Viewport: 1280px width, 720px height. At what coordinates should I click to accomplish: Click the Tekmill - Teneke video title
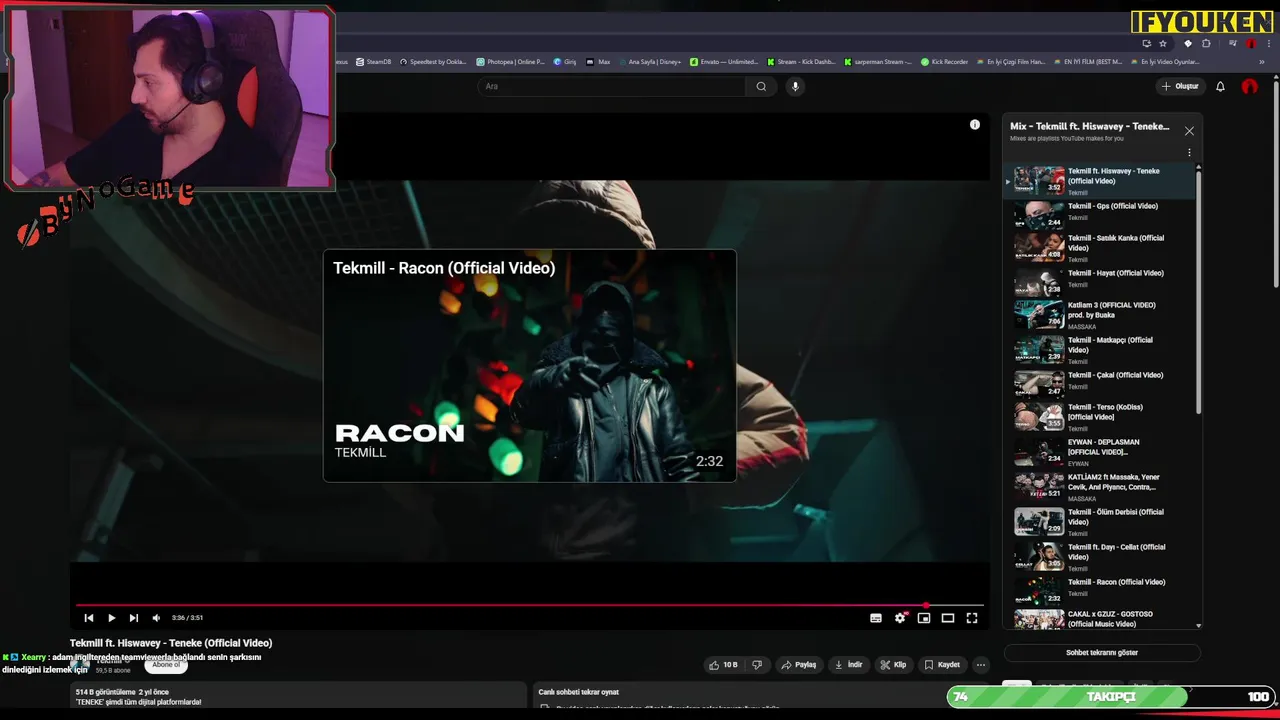171,643
